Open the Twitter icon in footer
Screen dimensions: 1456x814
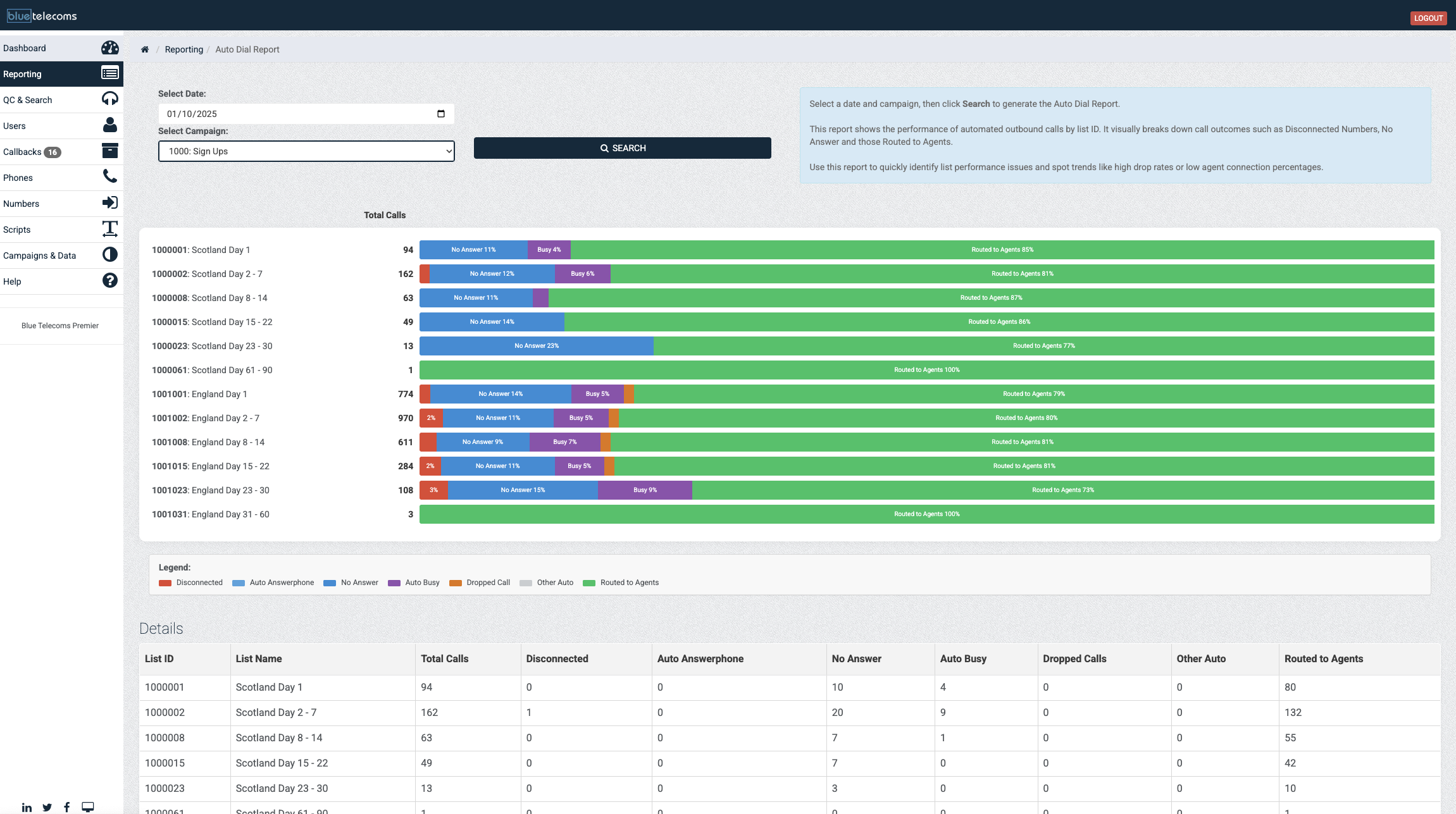pos(47,807)
